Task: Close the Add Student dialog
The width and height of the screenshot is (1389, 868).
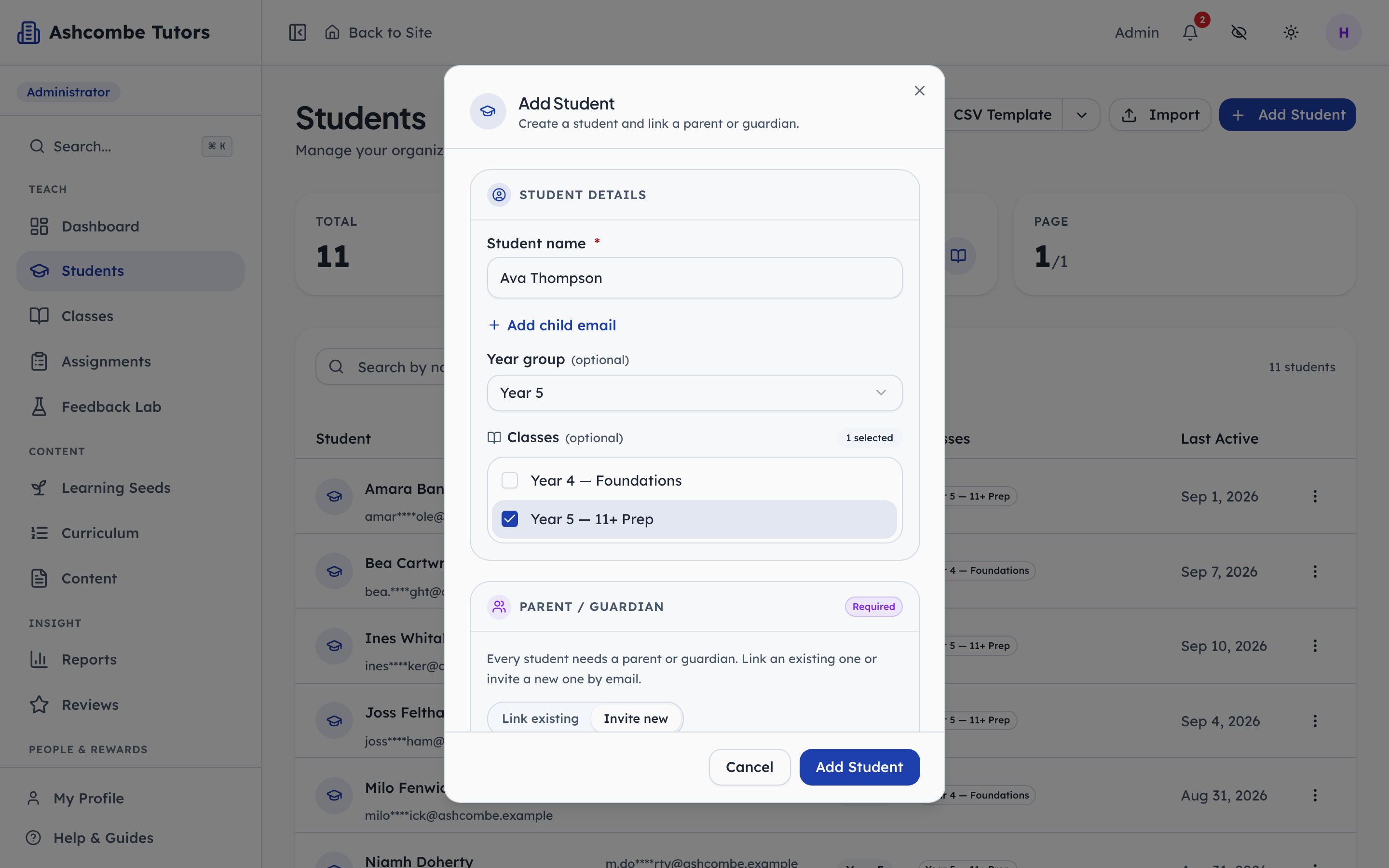Action: coord(920,91)
